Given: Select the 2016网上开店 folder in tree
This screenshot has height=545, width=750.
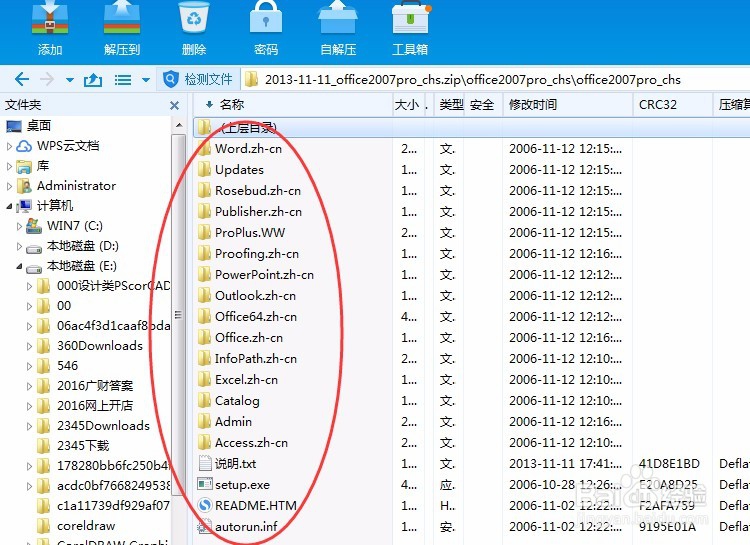Looking at the screenshot, I should click(x=95, y=405).
